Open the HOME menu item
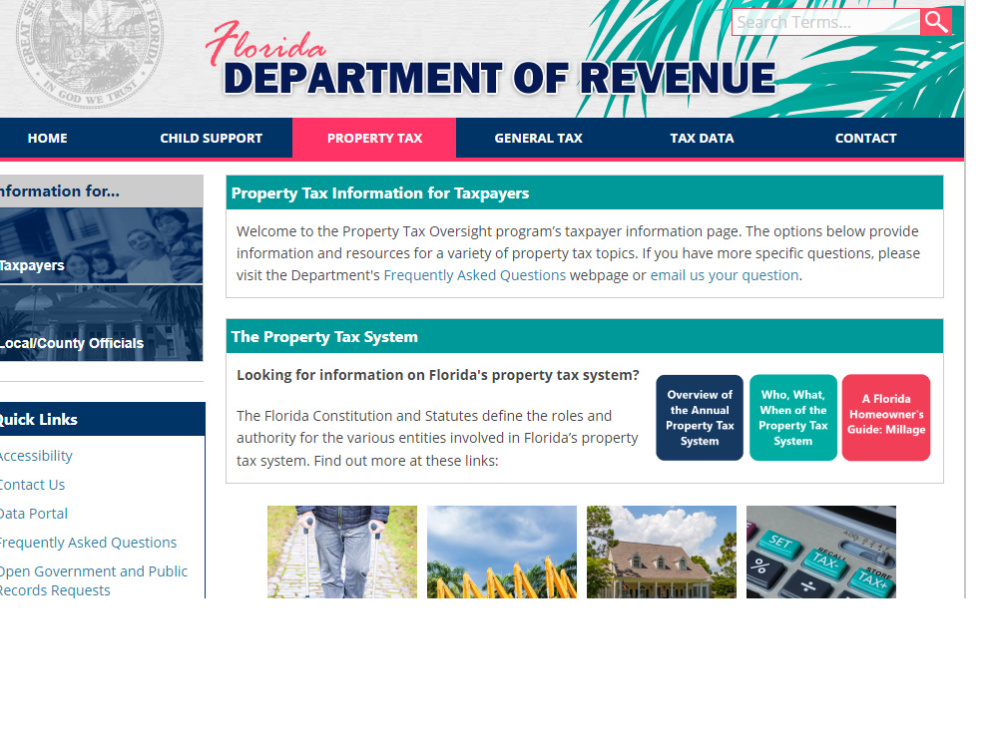The width and height of the screenshot is (1000, 750). pos(47,138)
